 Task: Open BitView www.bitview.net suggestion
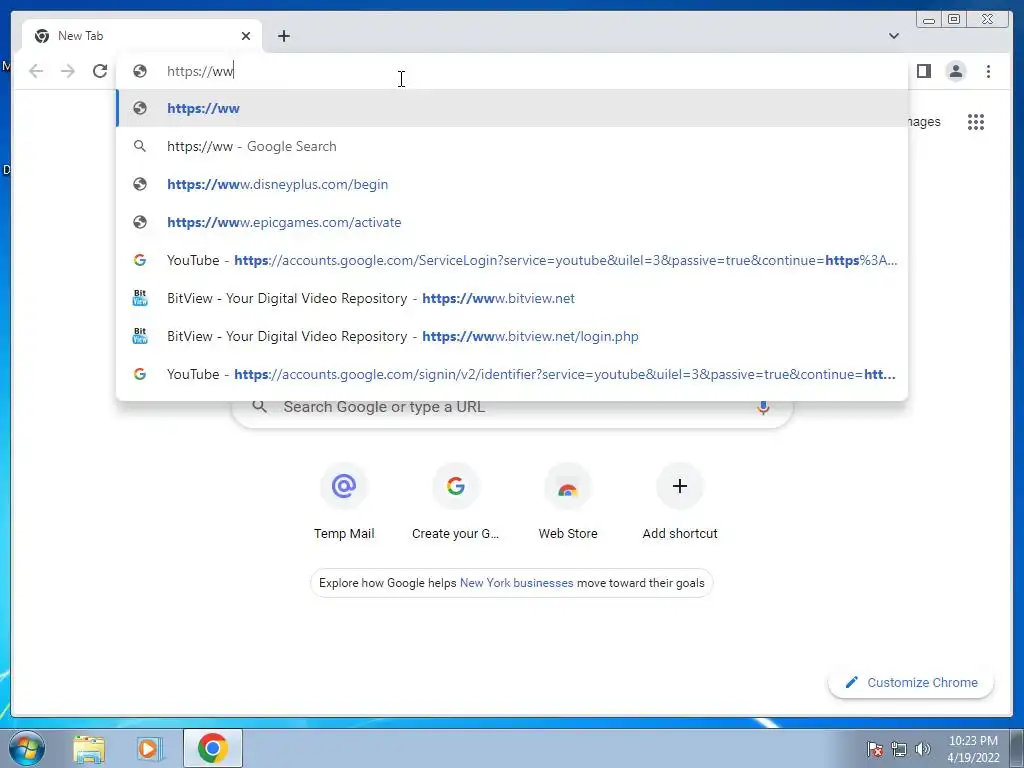[x=512, y=298]
